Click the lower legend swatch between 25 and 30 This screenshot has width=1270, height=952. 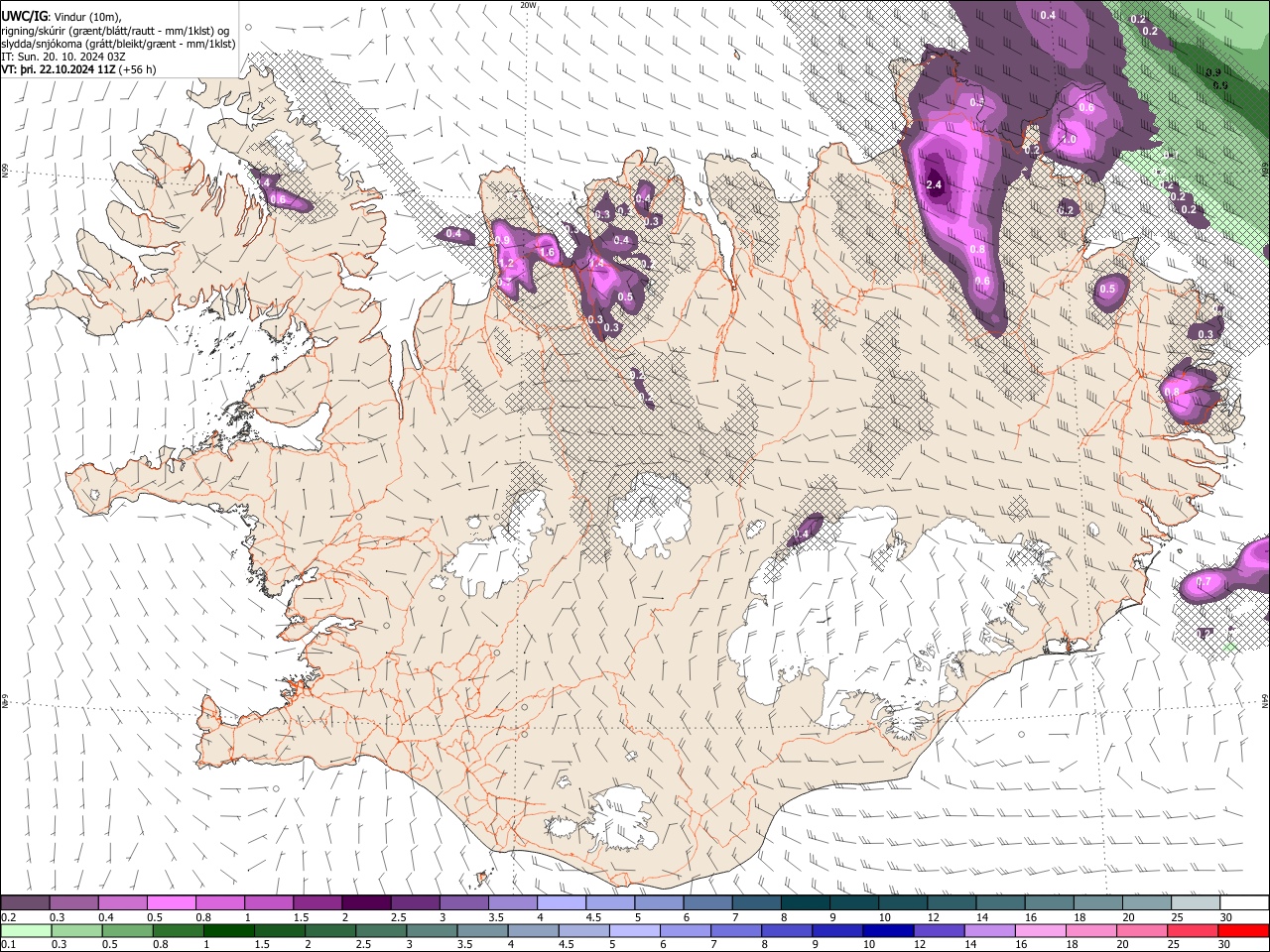click(1194, 930)
